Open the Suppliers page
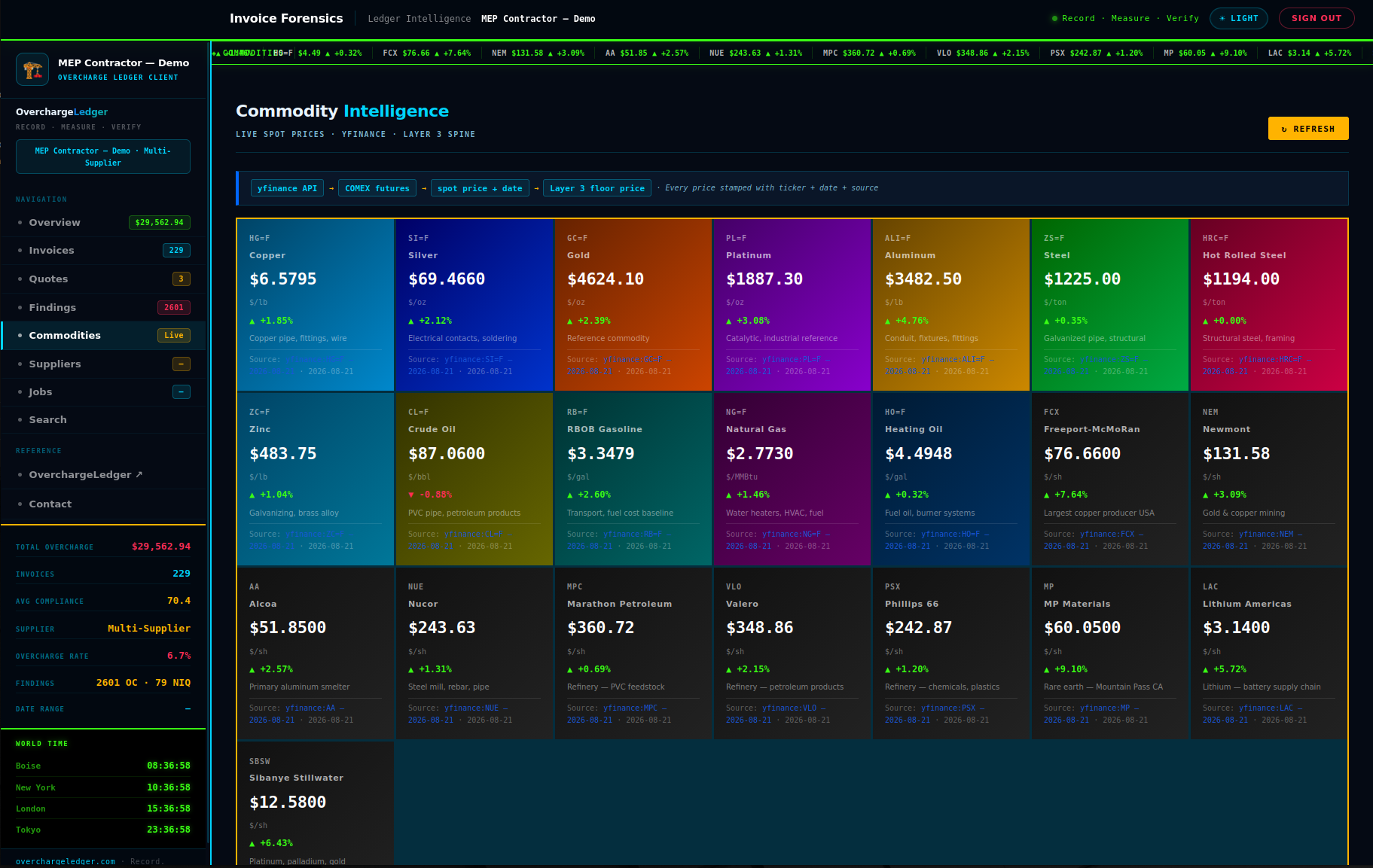 pos(103,364)
